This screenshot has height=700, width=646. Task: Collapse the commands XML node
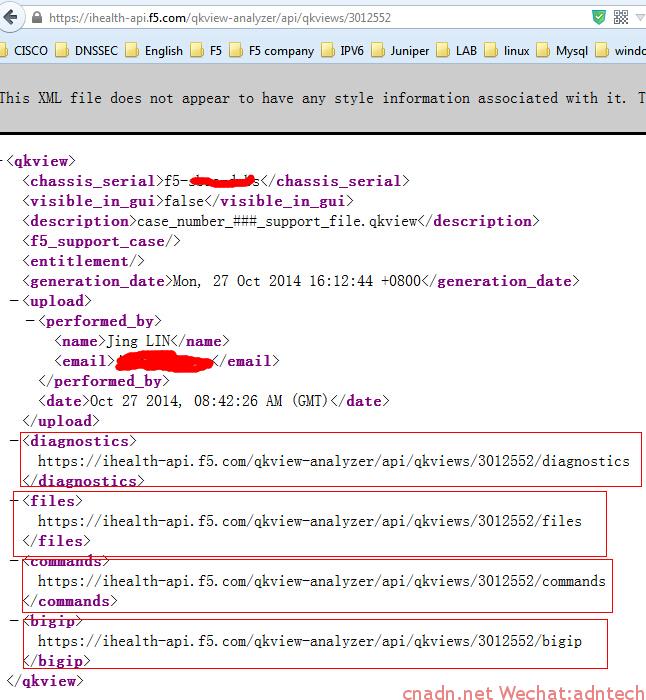coord(14,561)
